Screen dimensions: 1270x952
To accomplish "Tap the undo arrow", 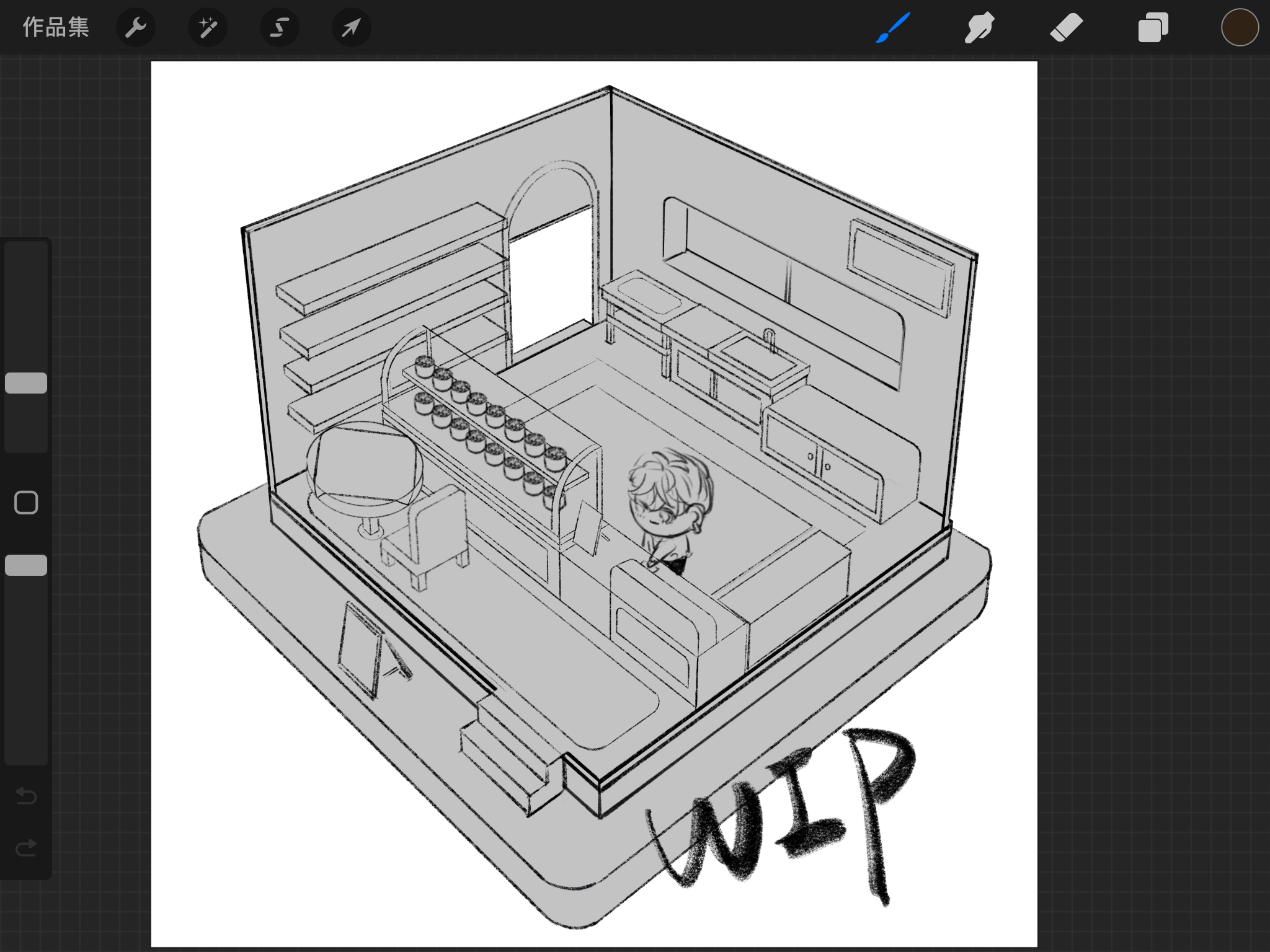I will pos(26,795).
